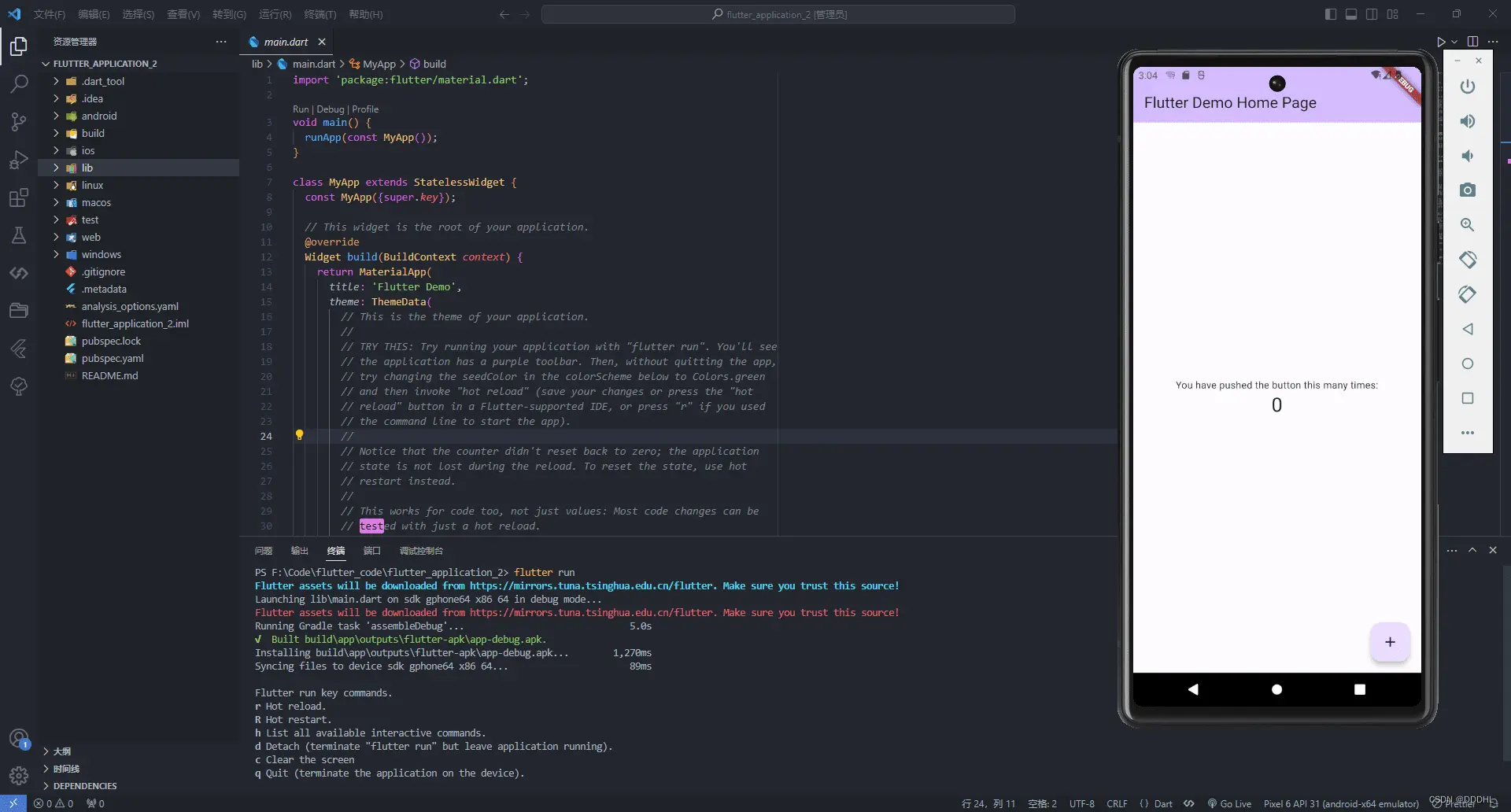Image resolution: width=1511 pixels, height=812 pixels.
Task: Expand the lib folder
Action: pyautogui.click(x=87, y=168)
